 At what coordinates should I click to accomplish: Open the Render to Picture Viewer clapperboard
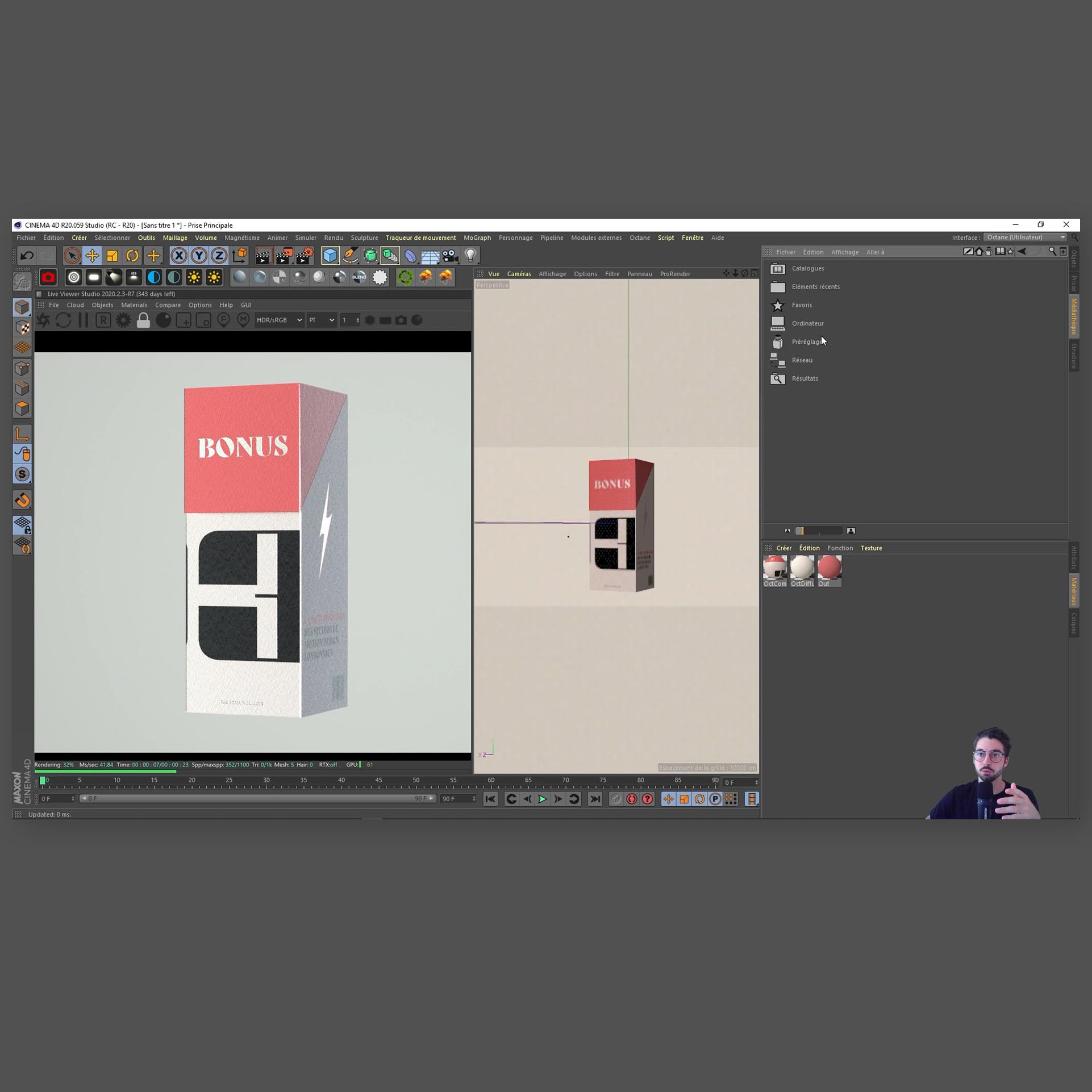284,256
